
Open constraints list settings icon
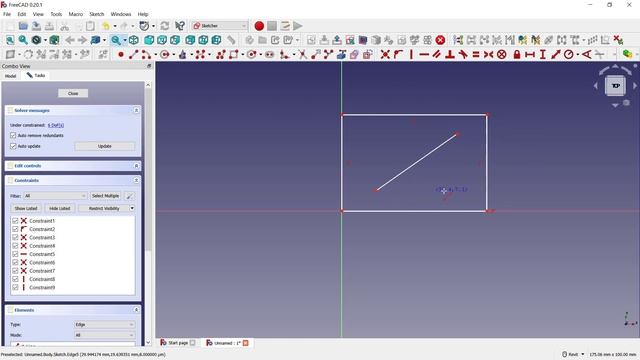129,196
